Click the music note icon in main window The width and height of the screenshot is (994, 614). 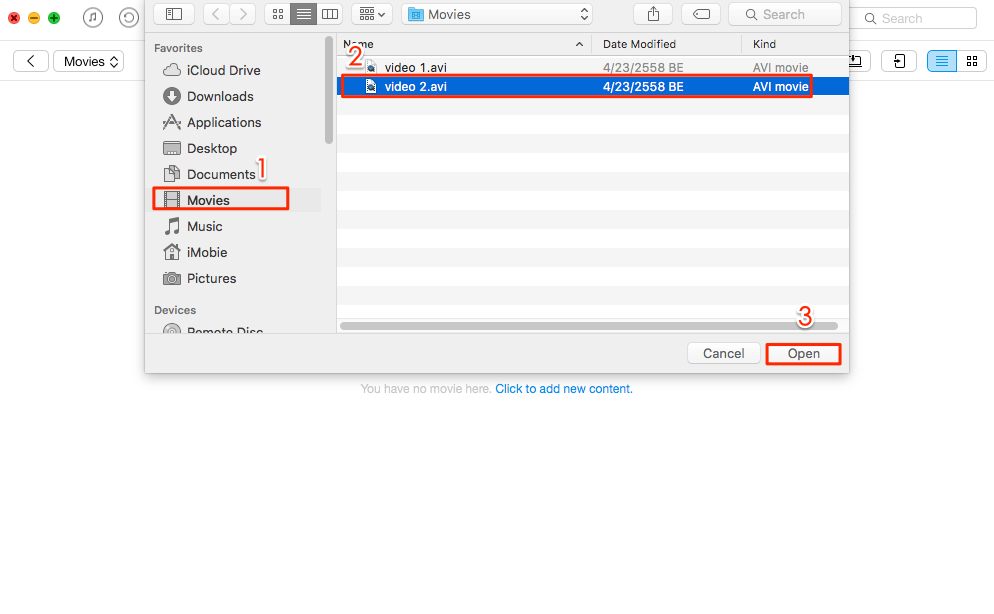point(93,18)
